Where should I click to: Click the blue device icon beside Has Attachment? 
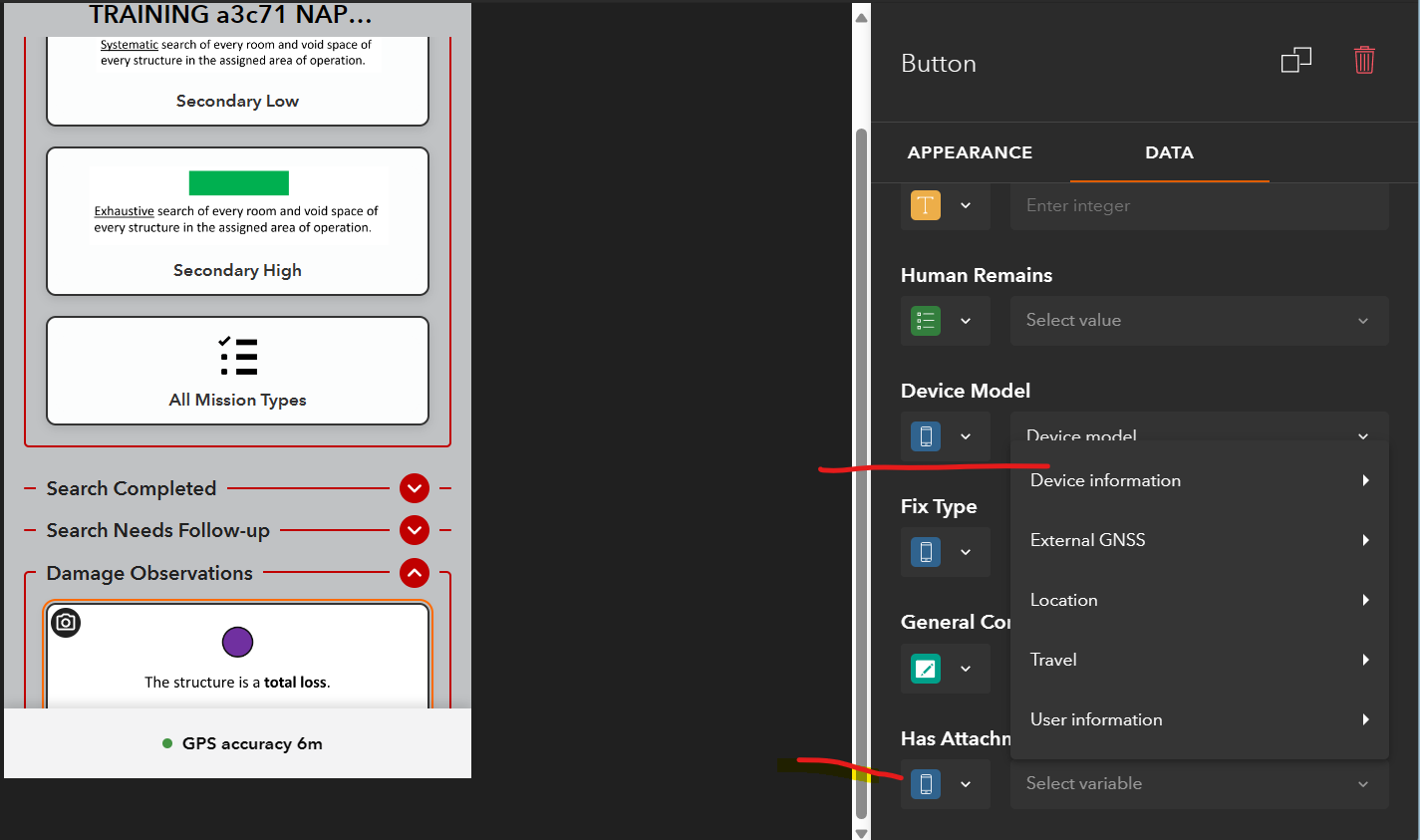point(926,784)
